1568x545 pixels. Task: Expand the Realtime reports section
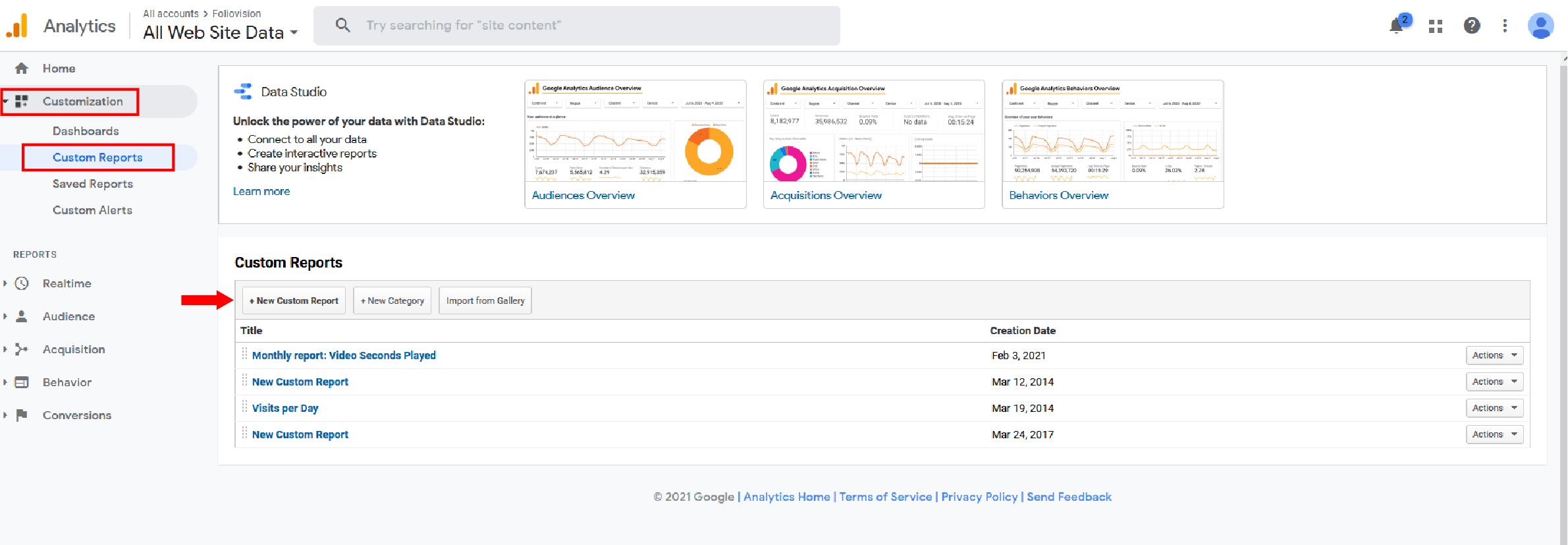coord(5,283)
